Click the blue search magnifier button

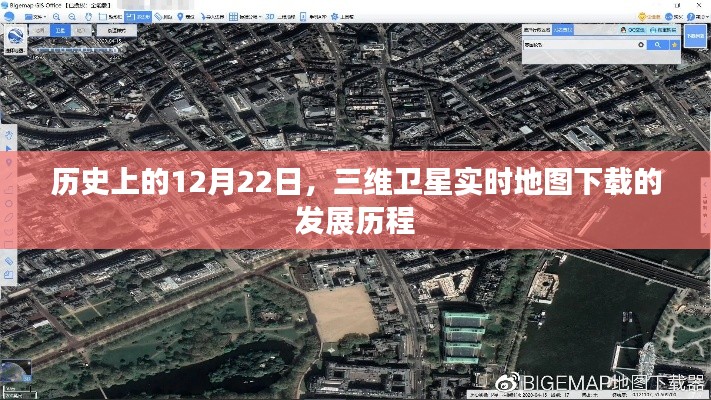(x=657, y=45)
